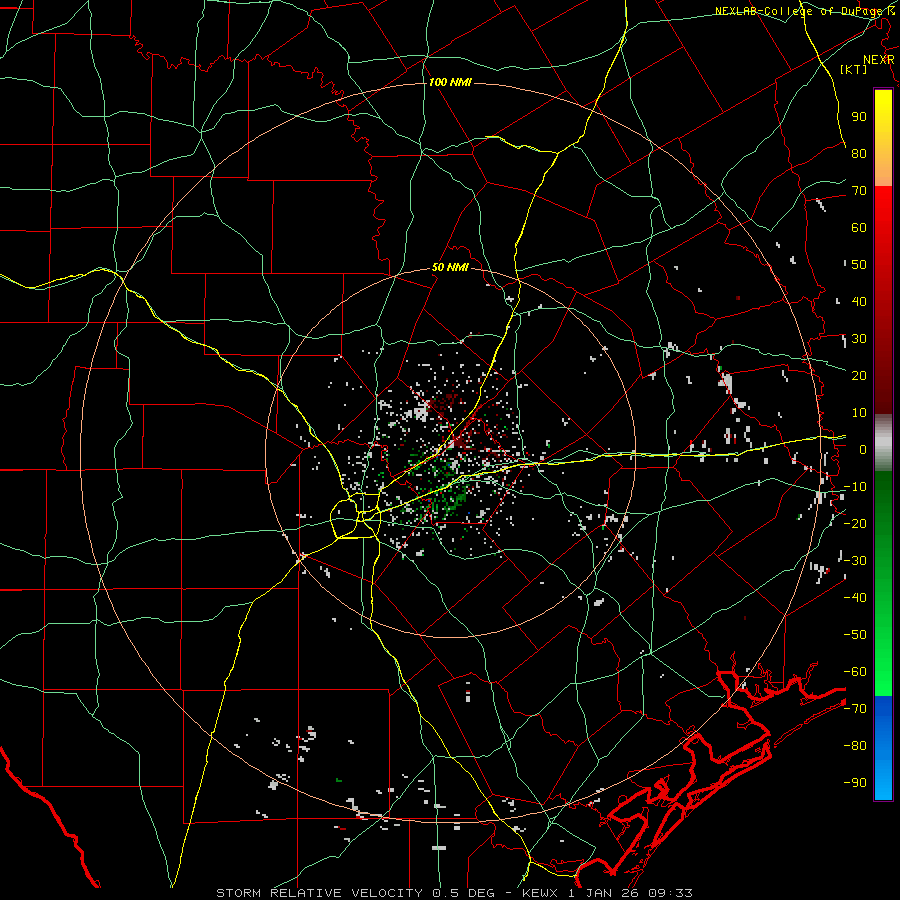The width and height of the screenshot is (900, 900).
Task: Click the STORM RELATIVE VELOCITY caption text
Action: [319, 893]
